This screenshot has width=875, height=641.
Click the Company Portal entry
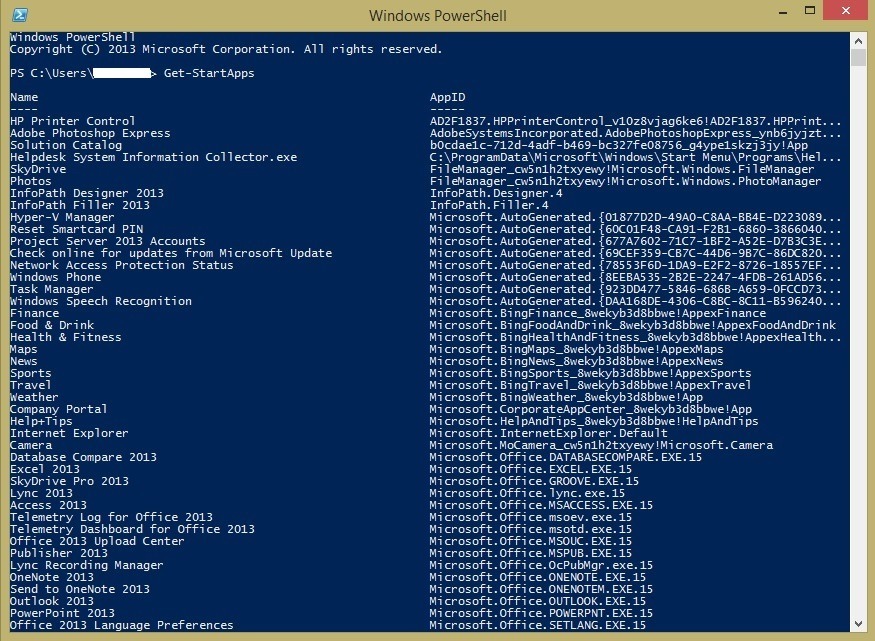coord(59,409)
